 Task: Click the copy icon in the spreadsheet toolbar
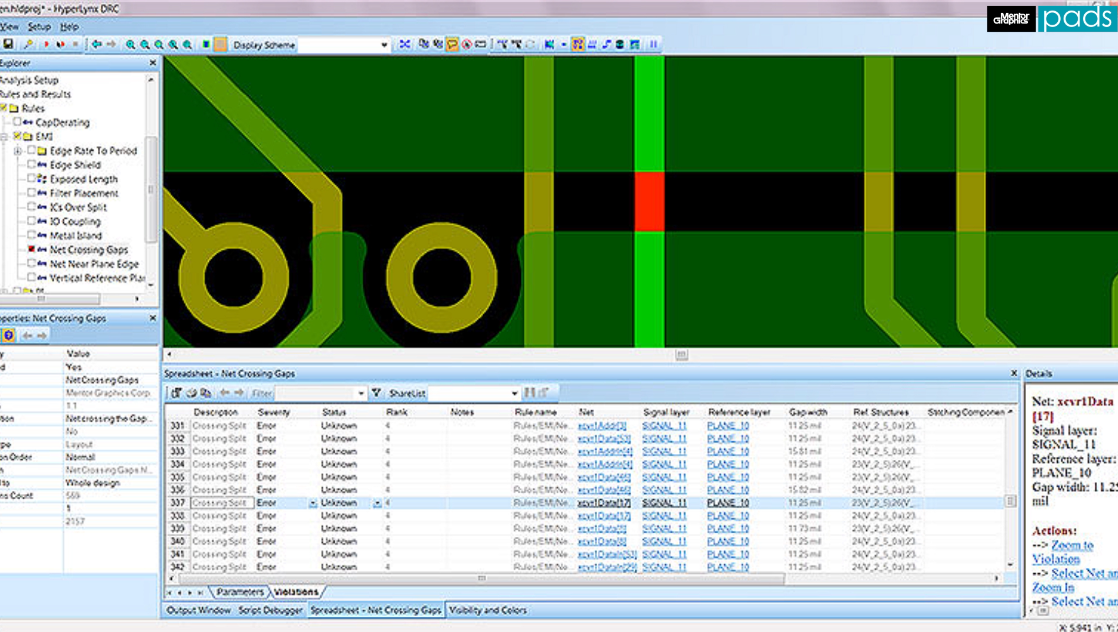205,392
